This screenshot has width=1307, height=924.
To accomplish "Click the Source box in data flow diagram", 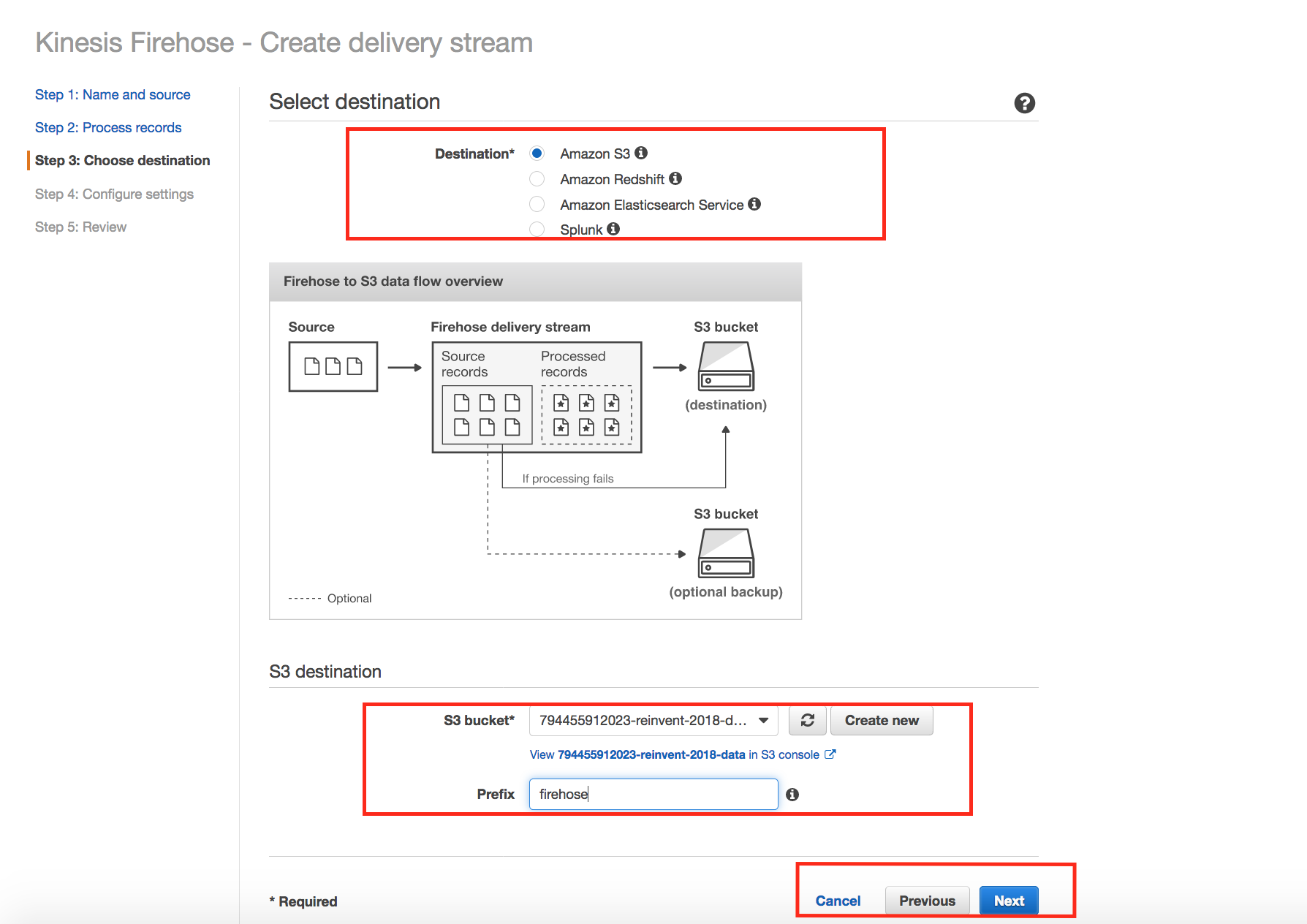I will tap(333, 366).
